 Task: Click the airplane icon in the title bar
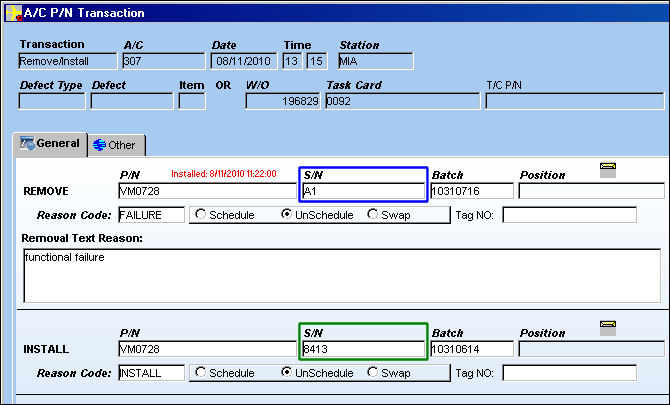point(14,13)
